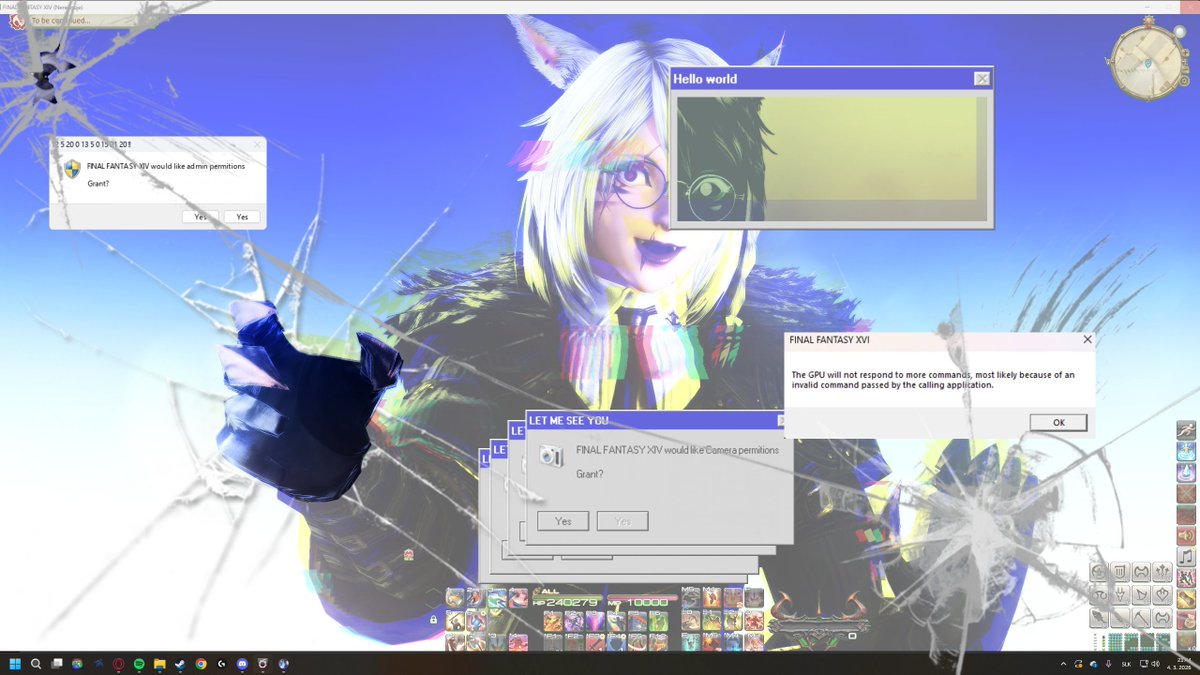Close the Hello world window
1200x675 pixels.
coord(982,79)
